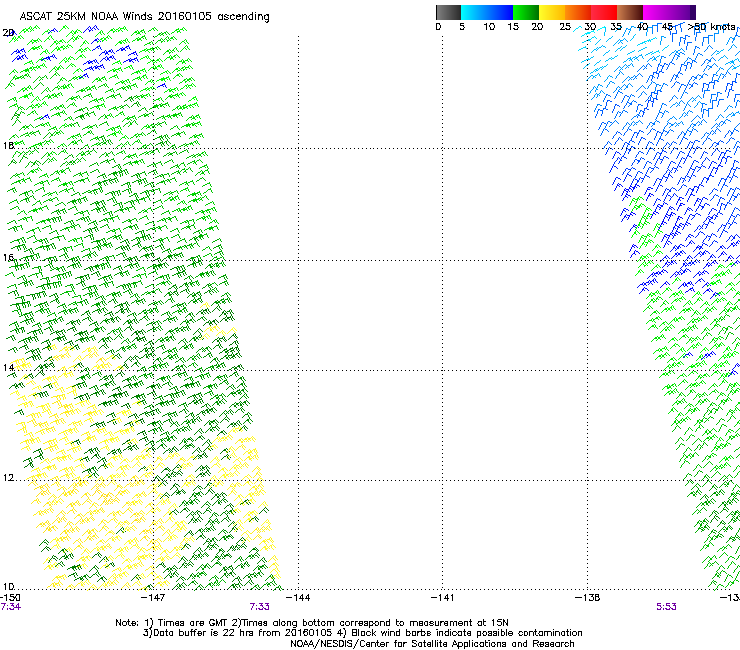Click the -138 longitude axis label
Viewport: 740px width, 650px height.
click(x=588, y=598)
